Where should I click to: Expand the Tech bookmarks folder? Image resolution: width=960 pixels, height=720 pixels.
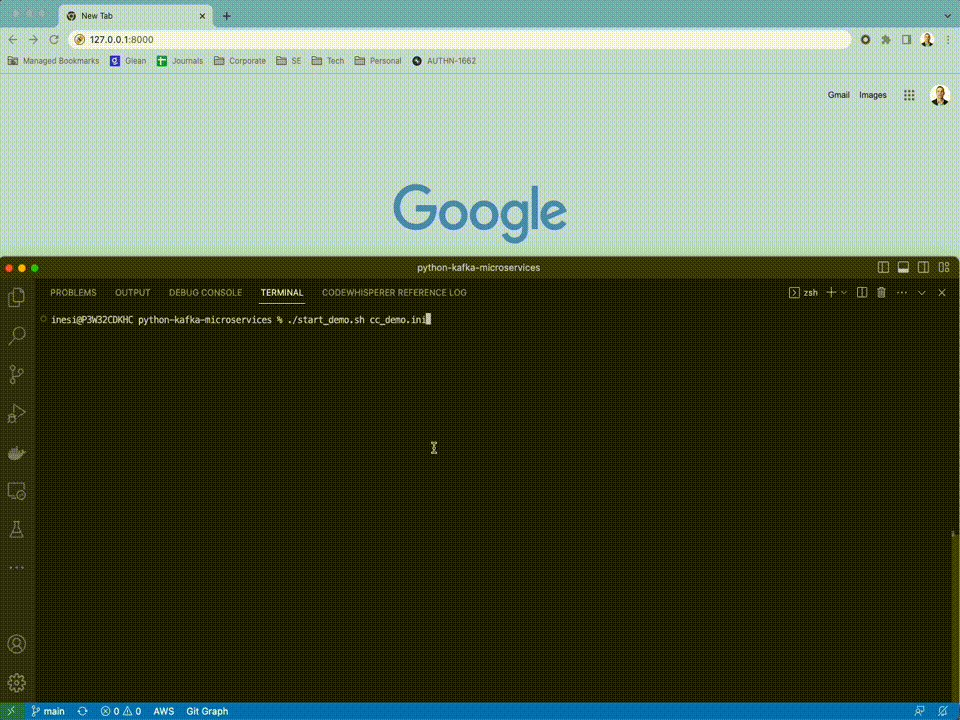[328, 61]
